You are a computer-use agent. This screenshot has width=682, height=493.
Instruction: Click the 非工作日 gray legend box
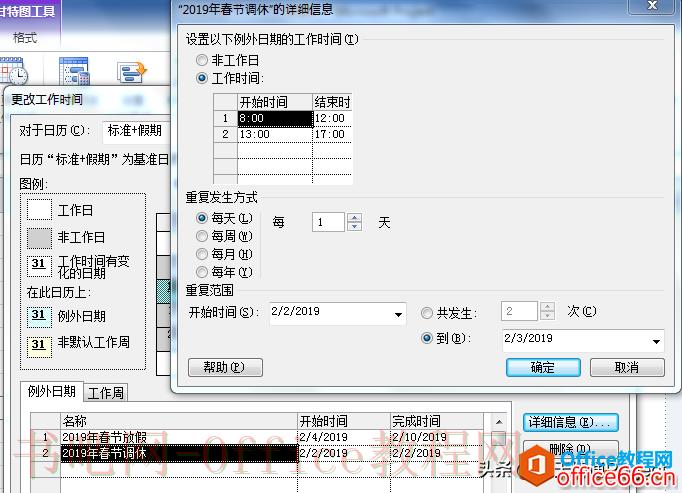tap(39, 238)
